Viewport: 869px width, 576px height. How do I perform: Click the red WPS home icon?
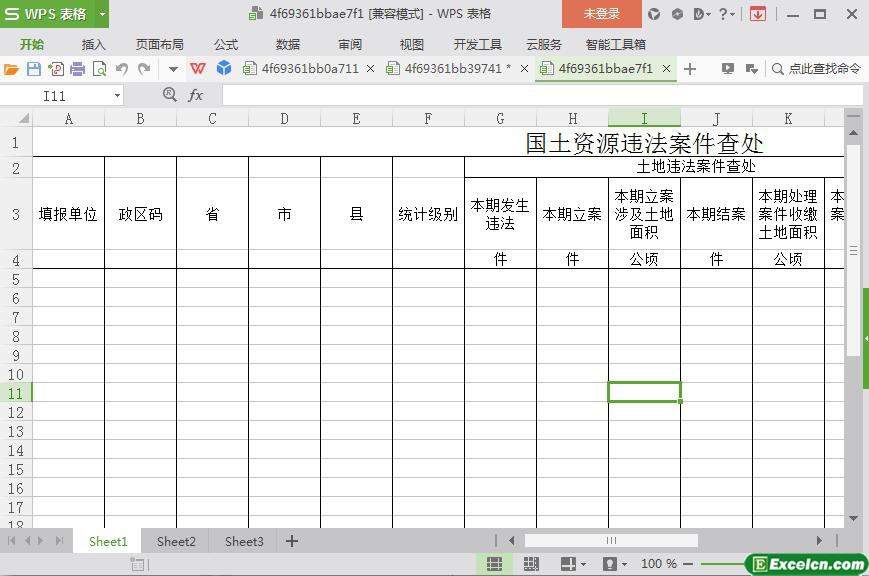tap(198, 69)
